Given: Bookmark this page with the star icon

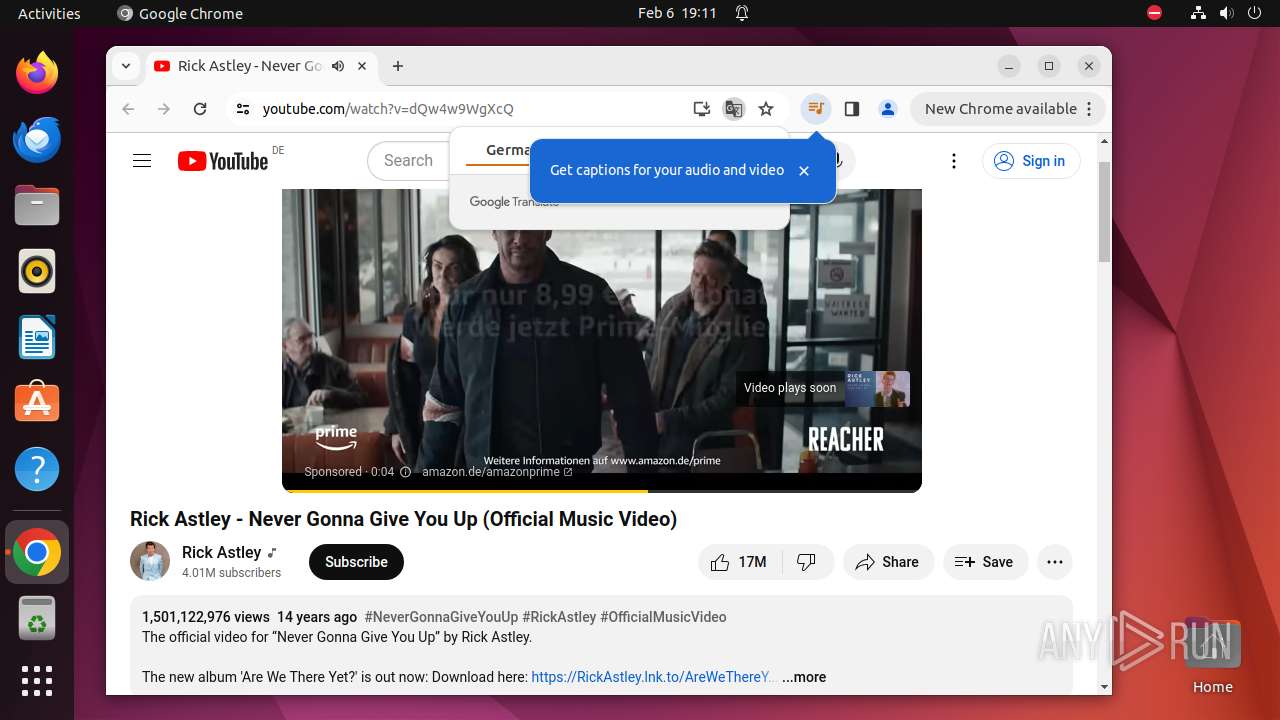Looking at the screenshot, I should [766, 109].
